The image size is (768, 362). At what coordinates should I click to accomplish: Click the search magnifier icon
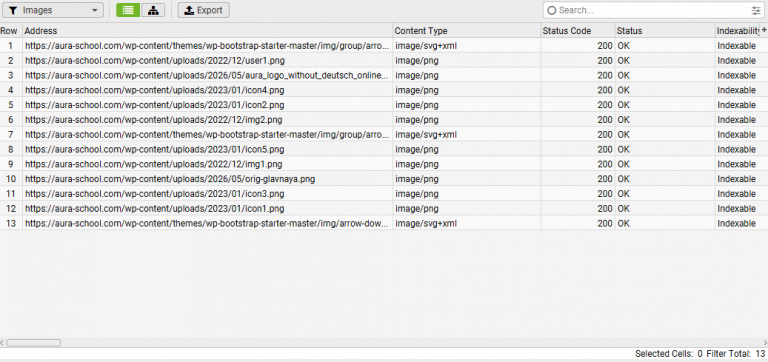pyautogui.click(x=552, y=10)
